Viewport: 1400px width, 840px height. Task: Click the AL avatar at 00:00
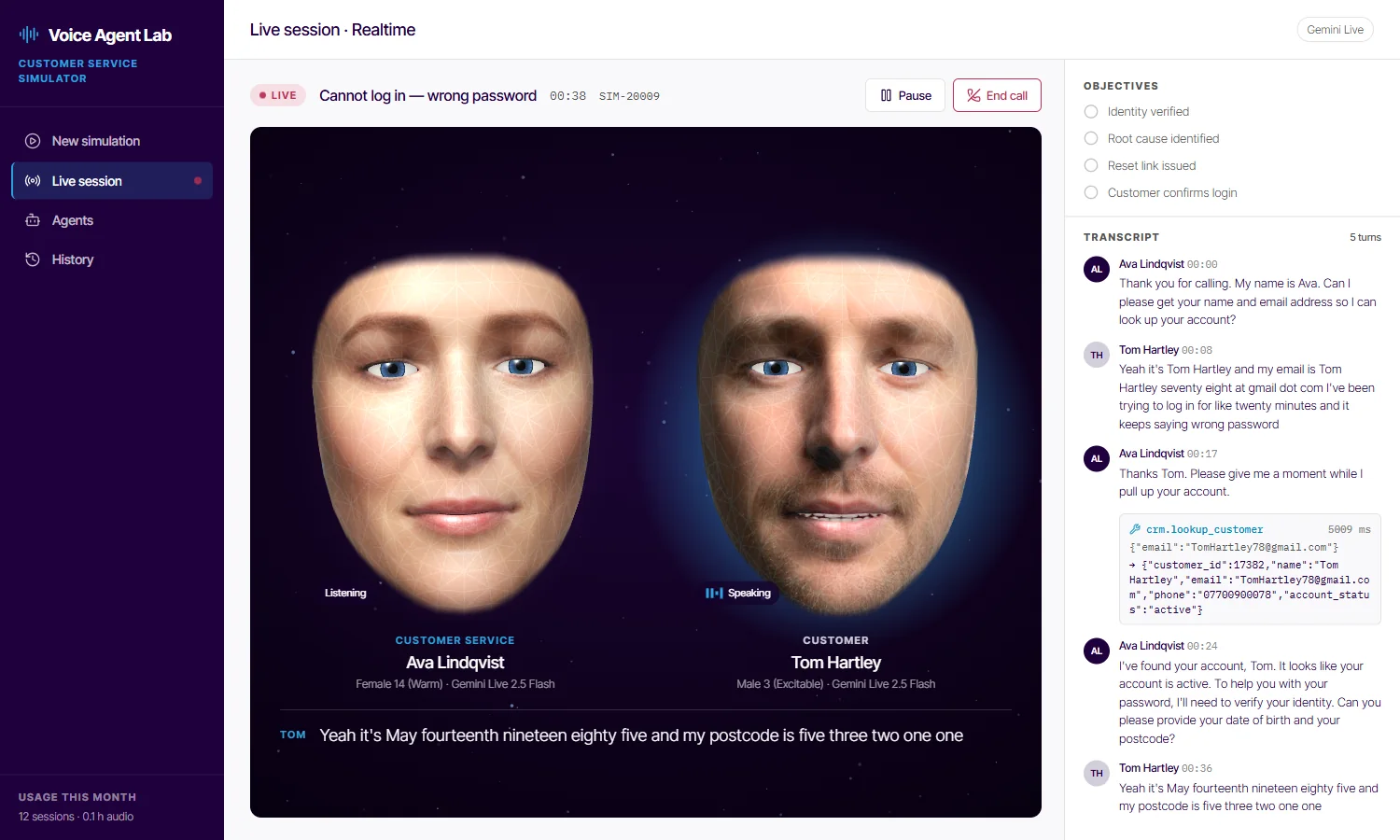coord(1097,269)
